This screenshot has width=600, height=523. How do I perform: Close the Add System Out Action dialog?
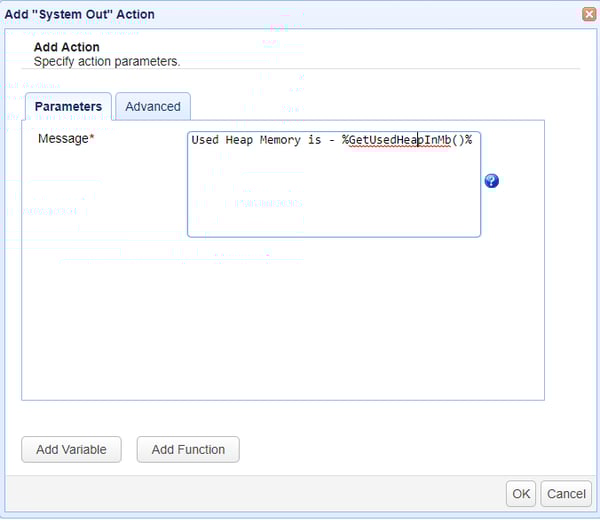click(589, 14)
